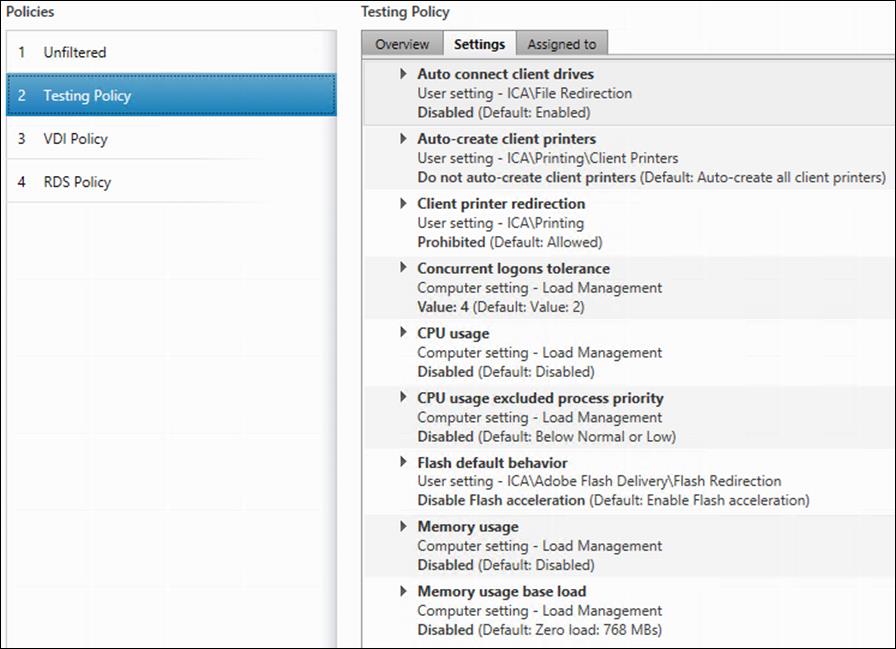This screenshot has height=649, width=896.
Task: Switch to the Overview tab
Action: tap(402, 43)
